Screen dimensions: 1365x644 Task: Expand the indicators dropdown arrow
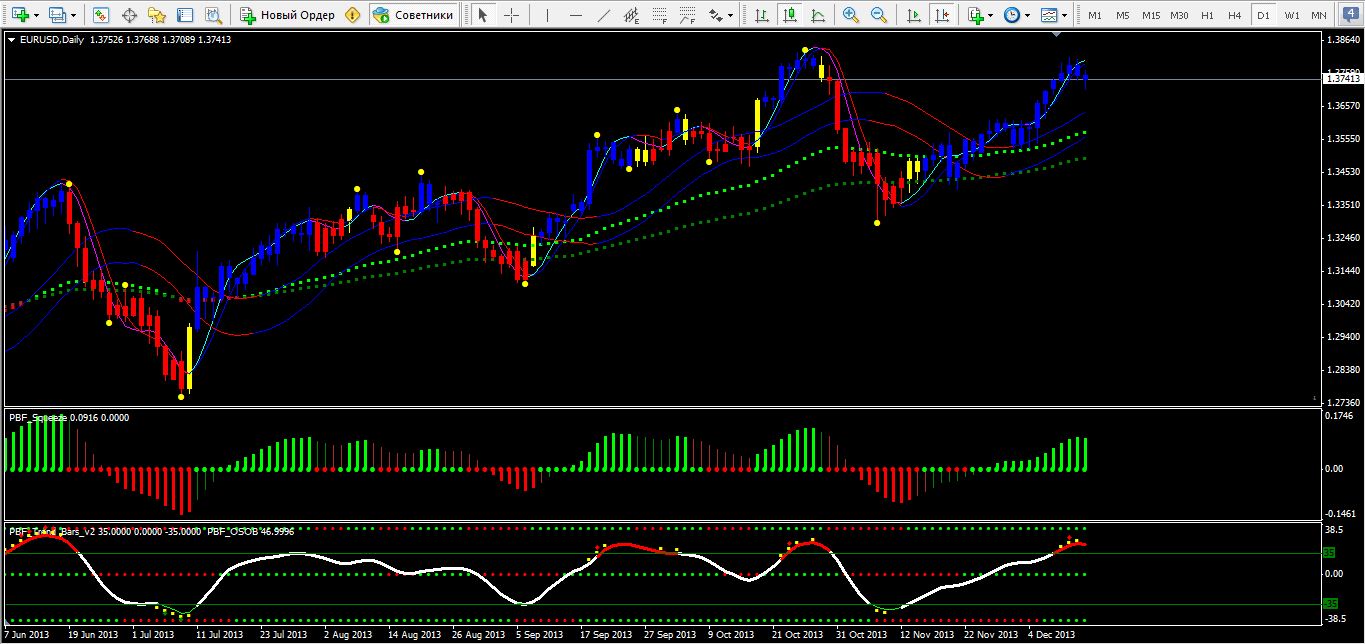tap(991, 15)
